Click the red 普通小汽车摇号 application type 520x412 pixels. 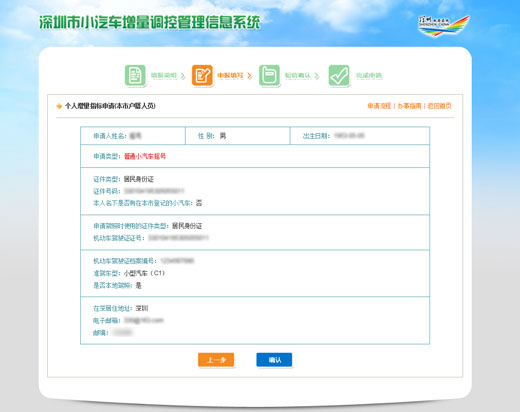(x=145, y=156)
